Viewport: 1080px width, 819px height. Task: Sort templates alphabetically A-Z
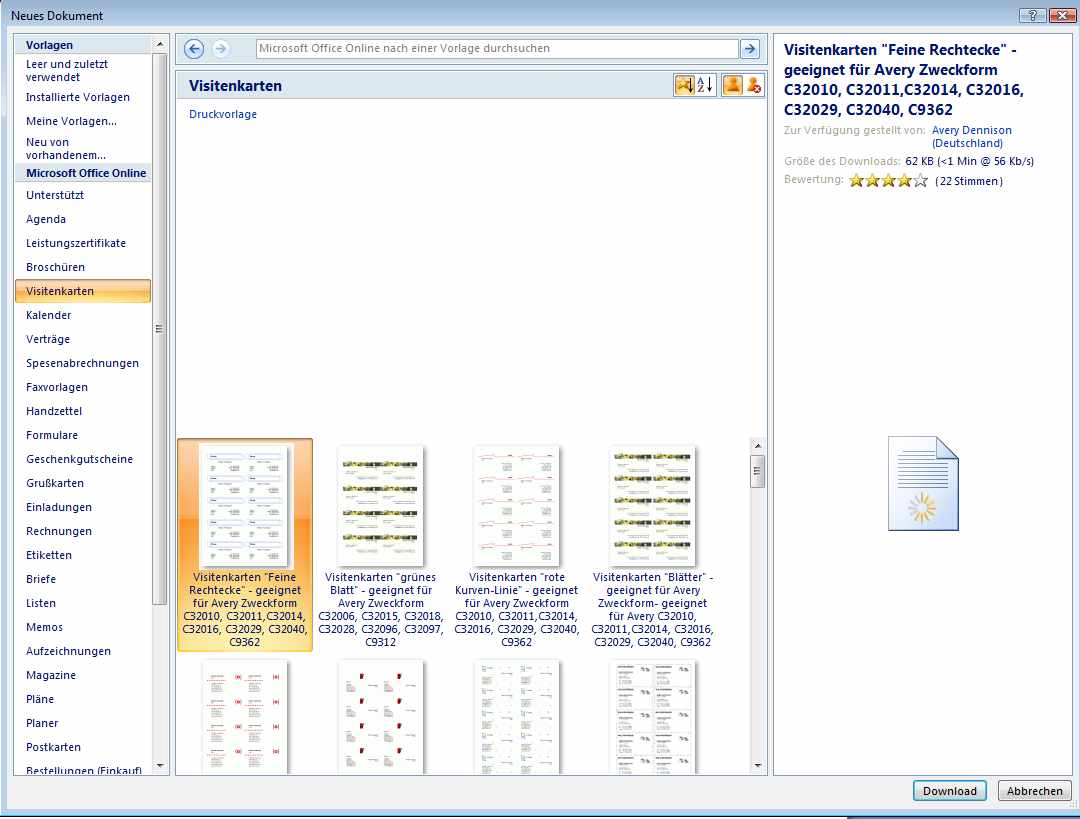705,85
